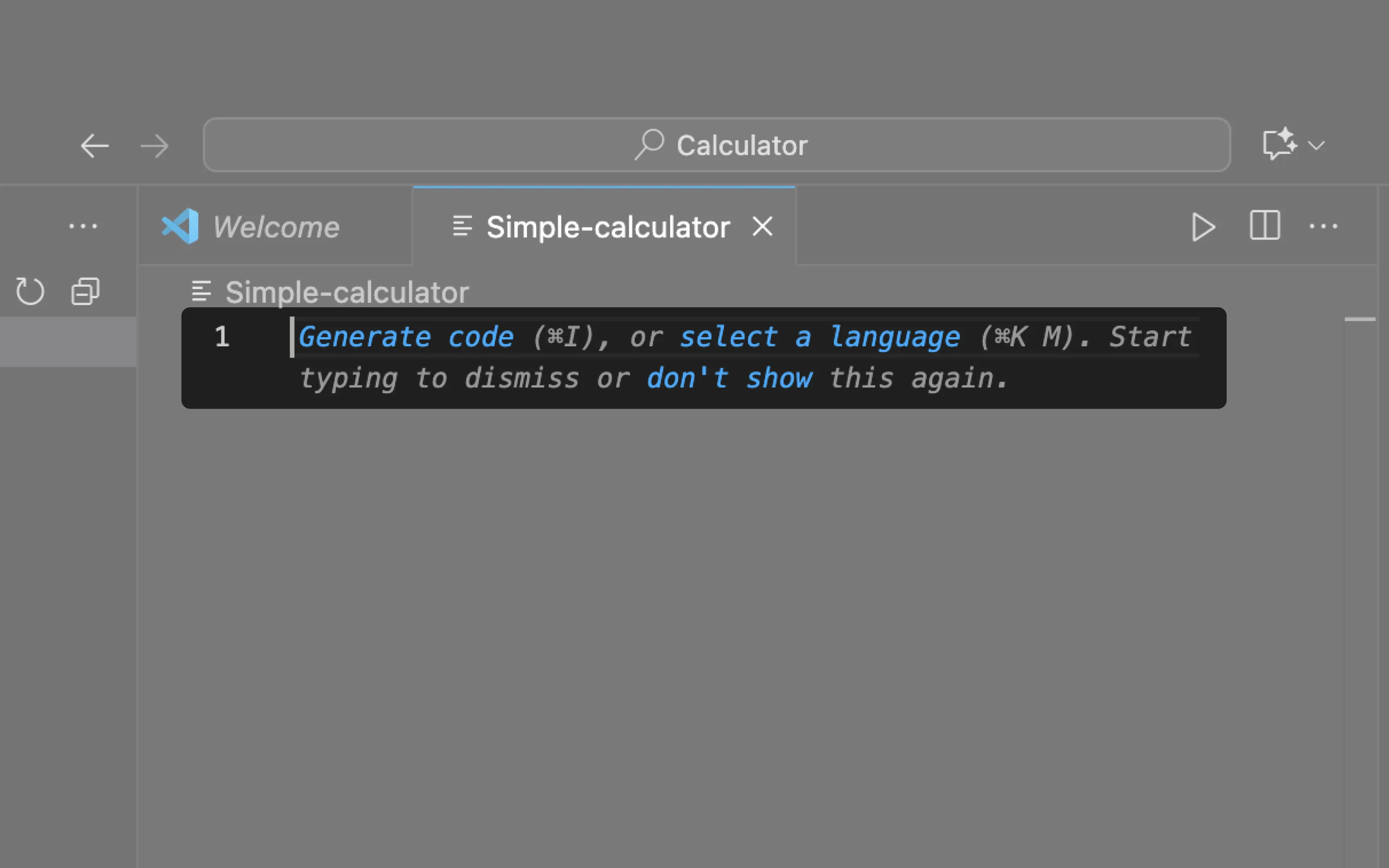Go back using the left arrow
This screenshot has height=868, width=1389.
[95, 146]
